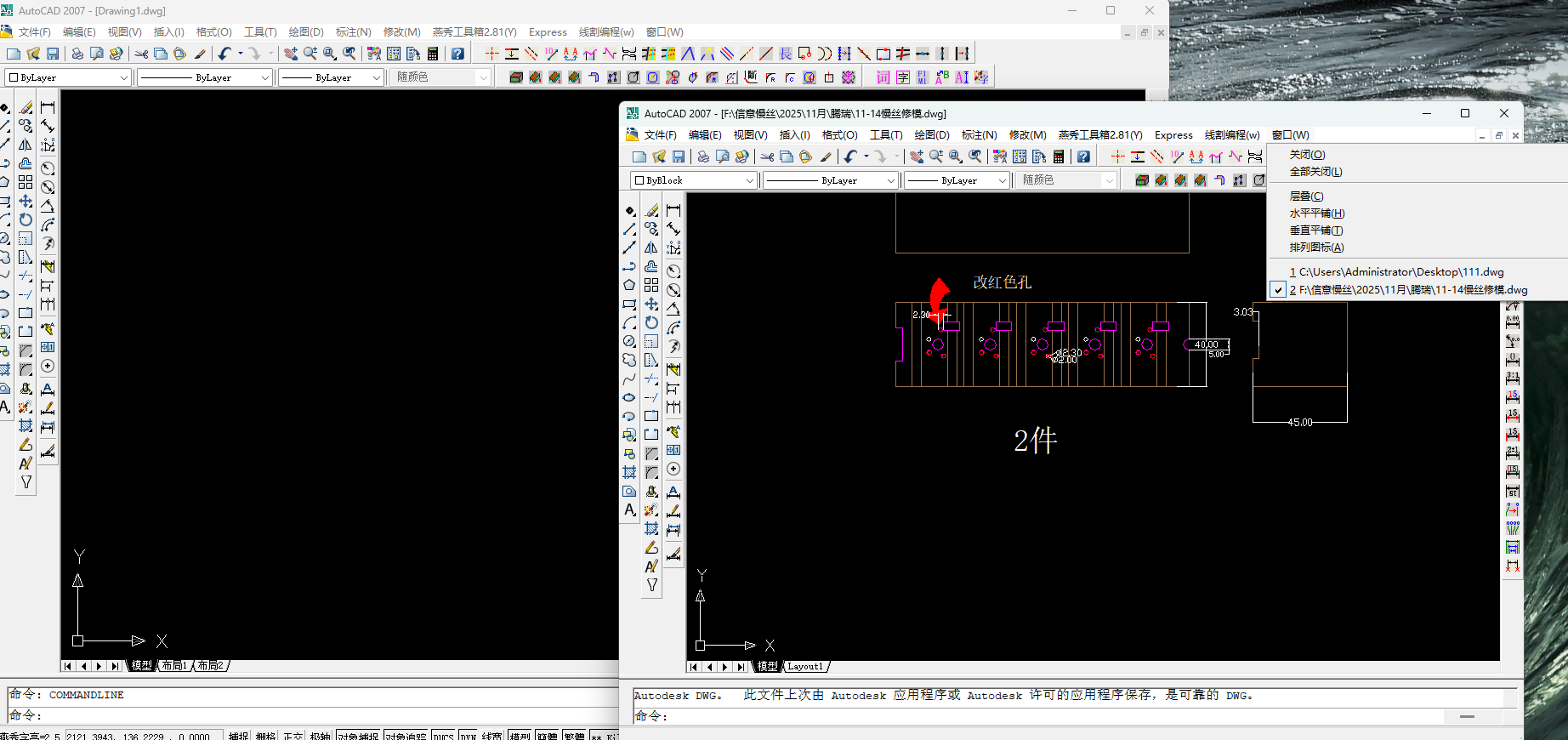Click Linear Dimension in the 11-14 drawing window
The width and height of the screenshot is (1568, 740).
[673, 210]
